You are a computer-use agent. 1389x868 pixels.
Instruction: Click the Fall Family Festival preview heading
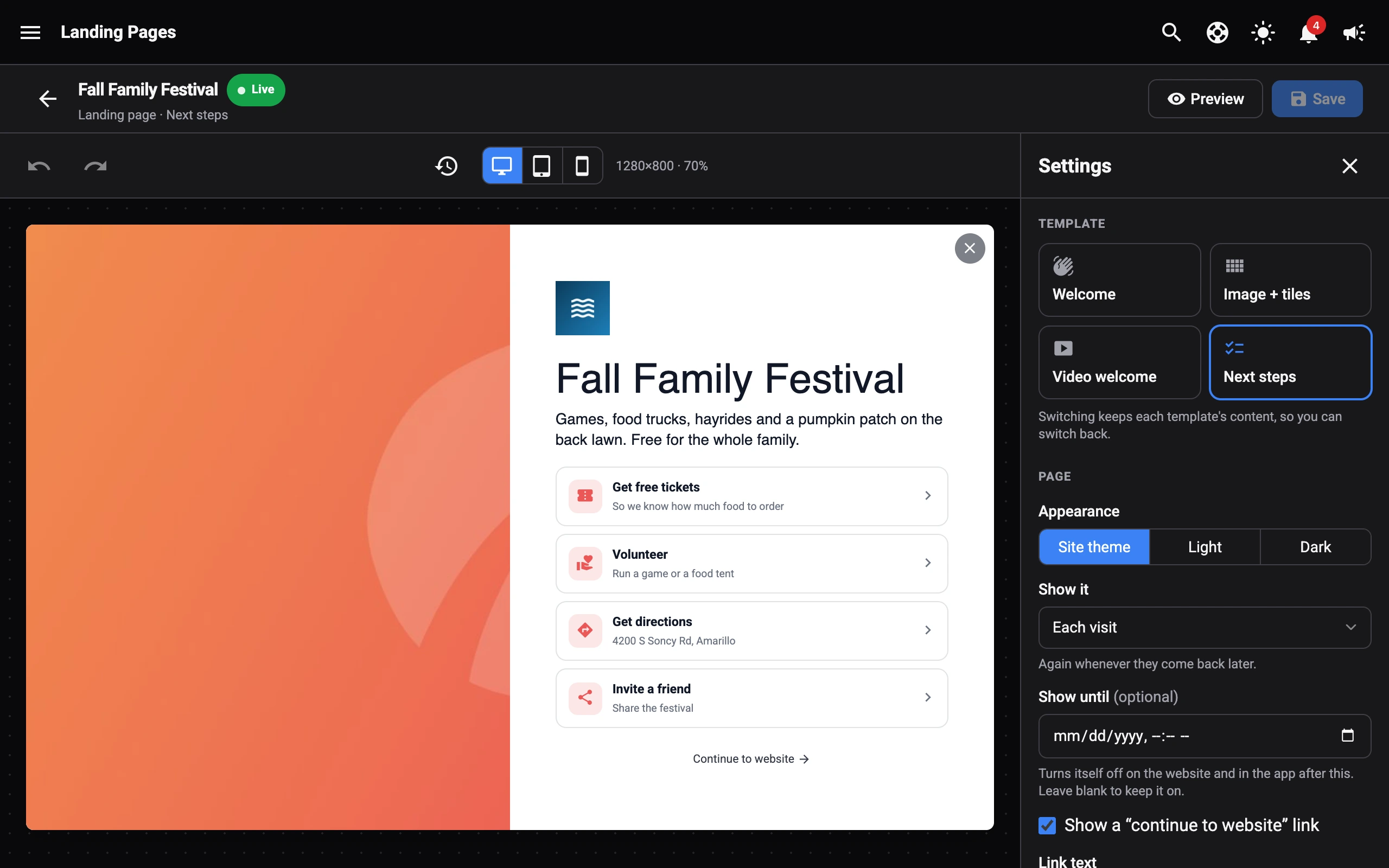coord(730,379)
